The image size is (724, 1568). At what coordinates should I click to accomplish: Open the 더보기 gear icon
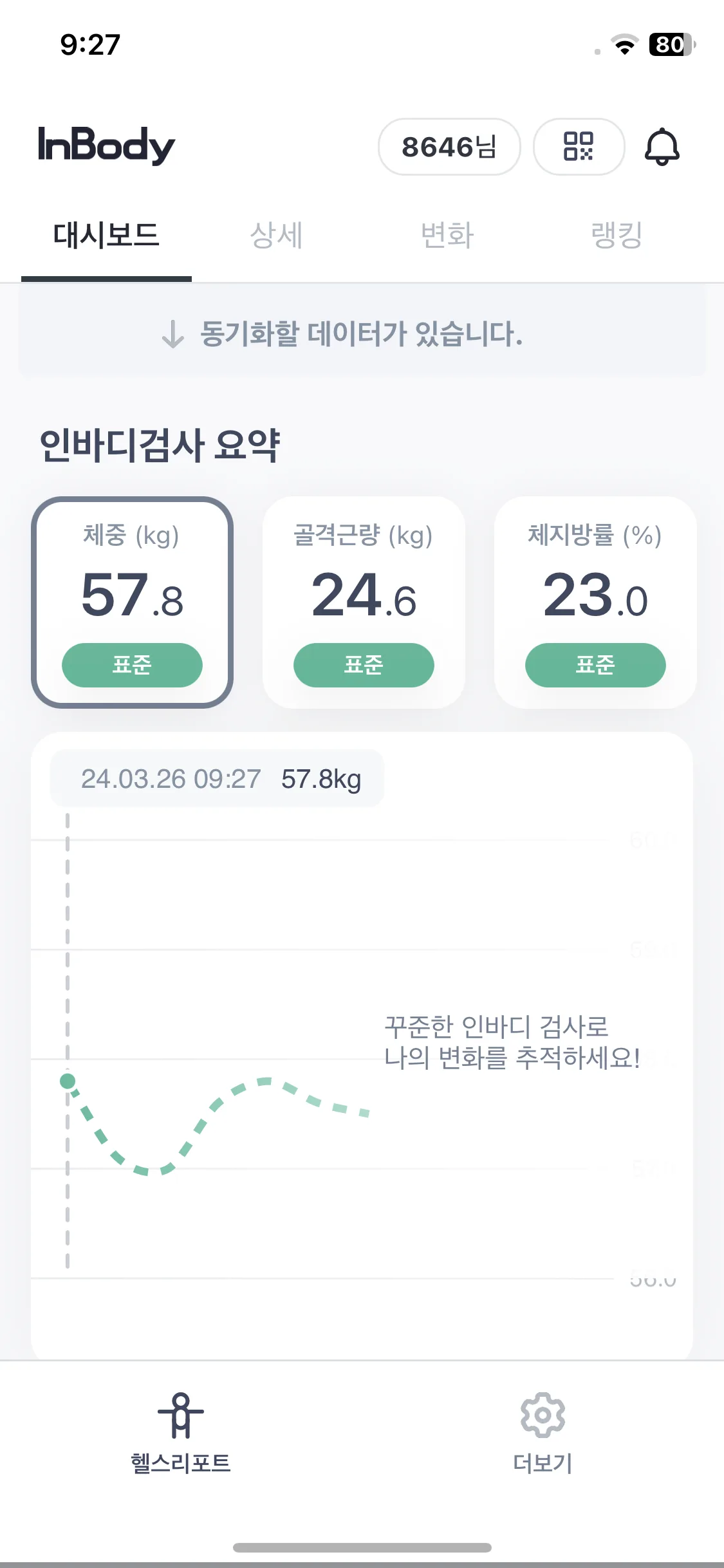click(x=543, y=1414)
